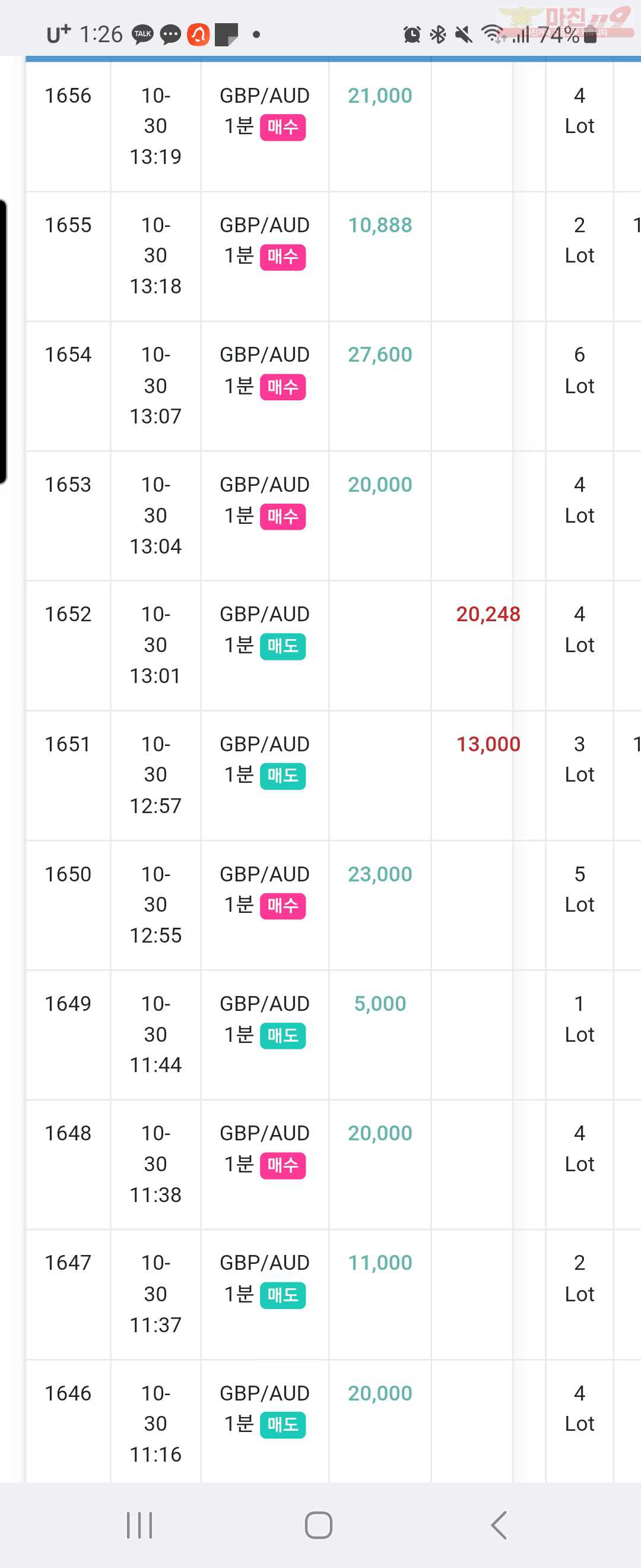Go back with the navigation arrow

pos(499,1525)
